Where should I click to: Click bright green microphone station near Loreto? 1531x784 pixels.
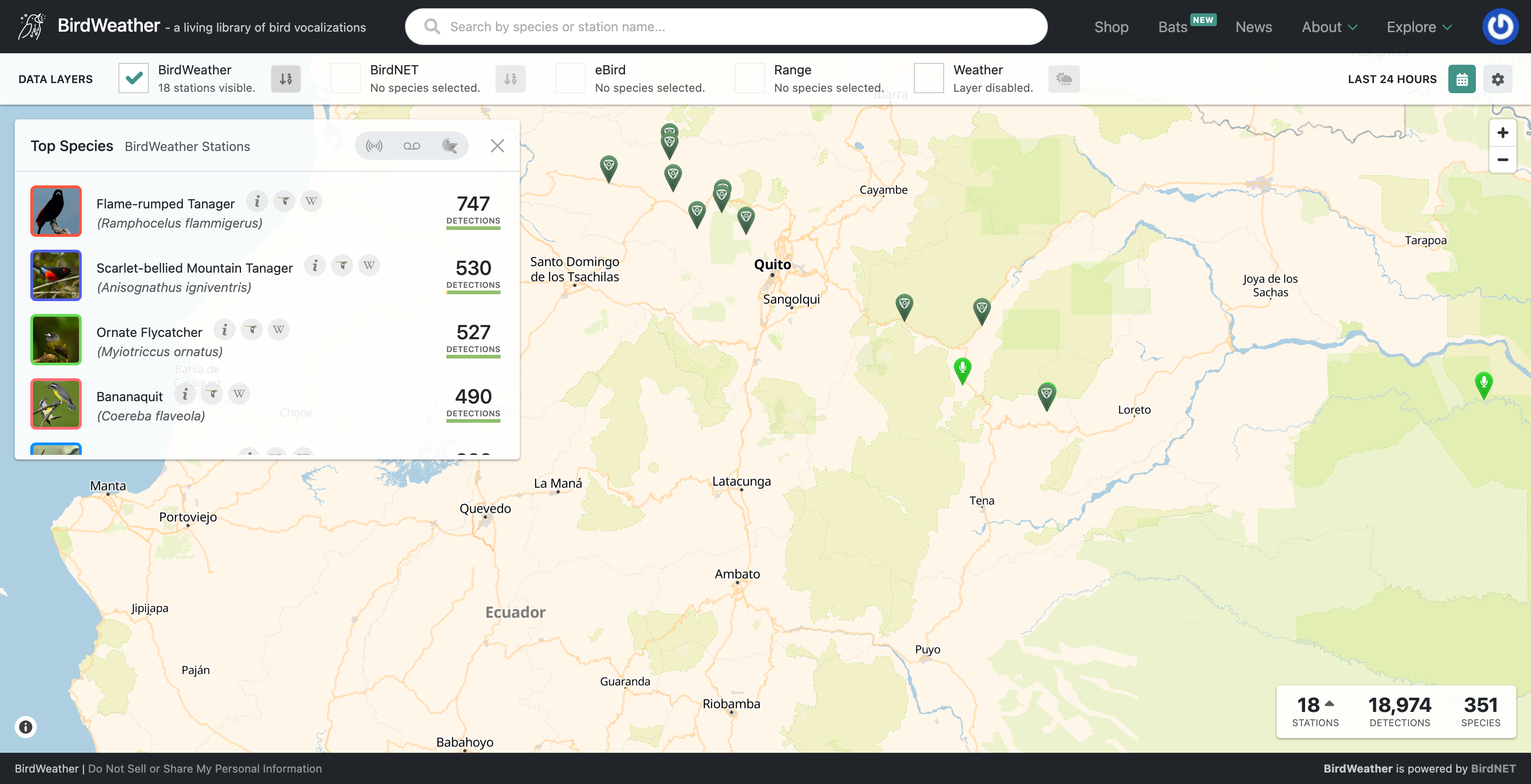click(x=962, y=370)
